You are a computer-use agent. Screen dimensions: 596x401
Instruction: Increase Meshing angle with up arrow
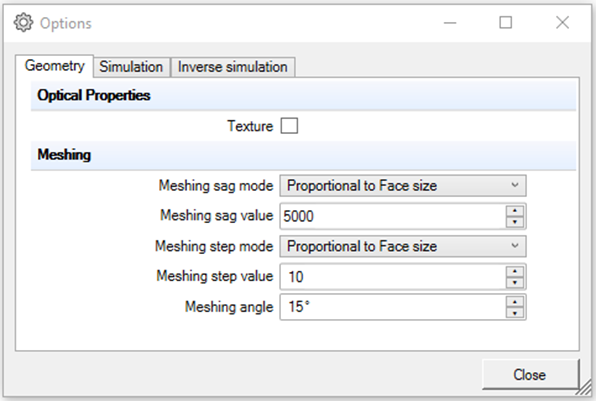pos(515,302)
